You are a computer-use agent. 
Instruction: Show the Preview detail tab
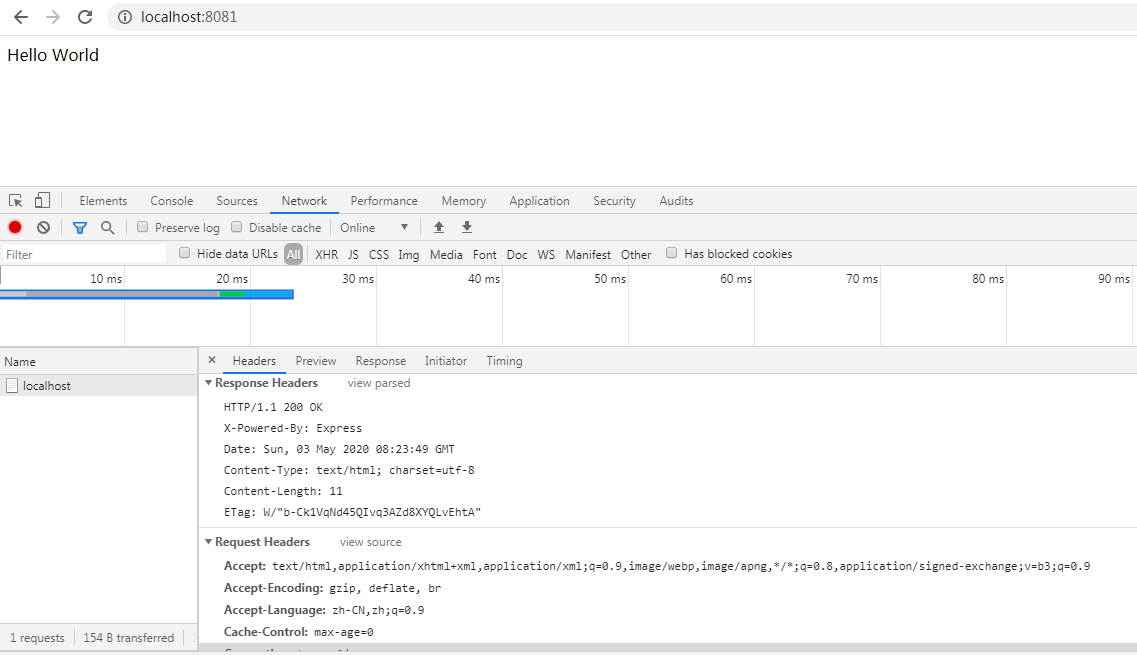315,361
